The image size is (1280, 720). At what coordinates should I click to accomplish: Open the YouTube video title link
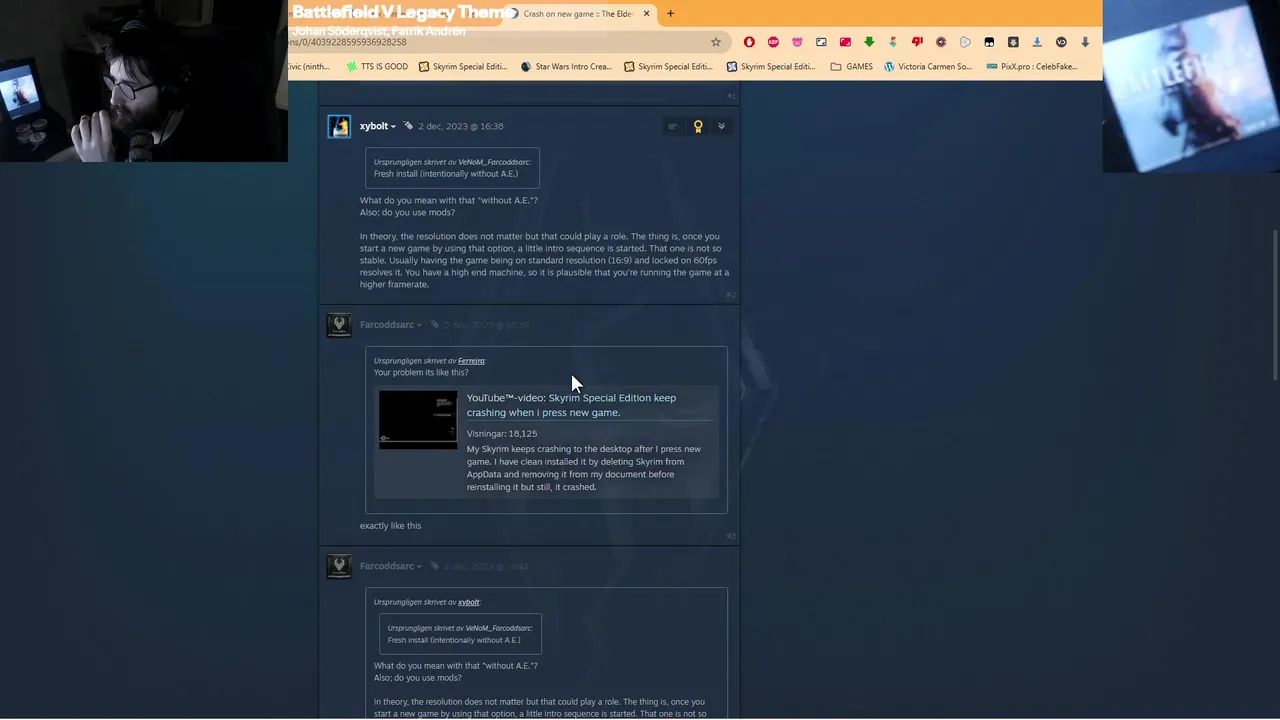click(571, 405)
